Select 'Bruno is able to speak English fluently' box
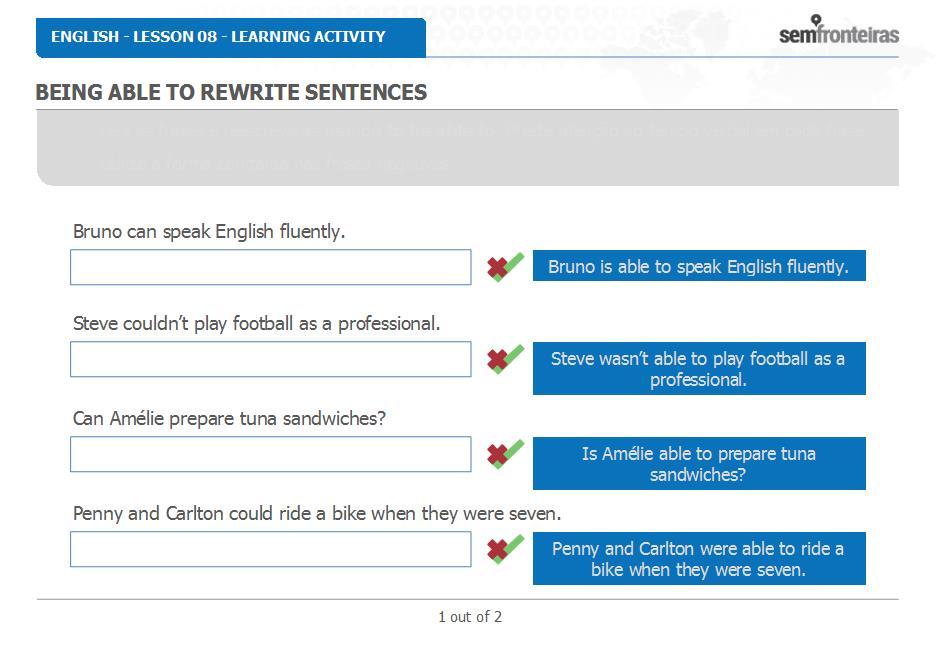The image size is (940, 656). pos(699,266)
